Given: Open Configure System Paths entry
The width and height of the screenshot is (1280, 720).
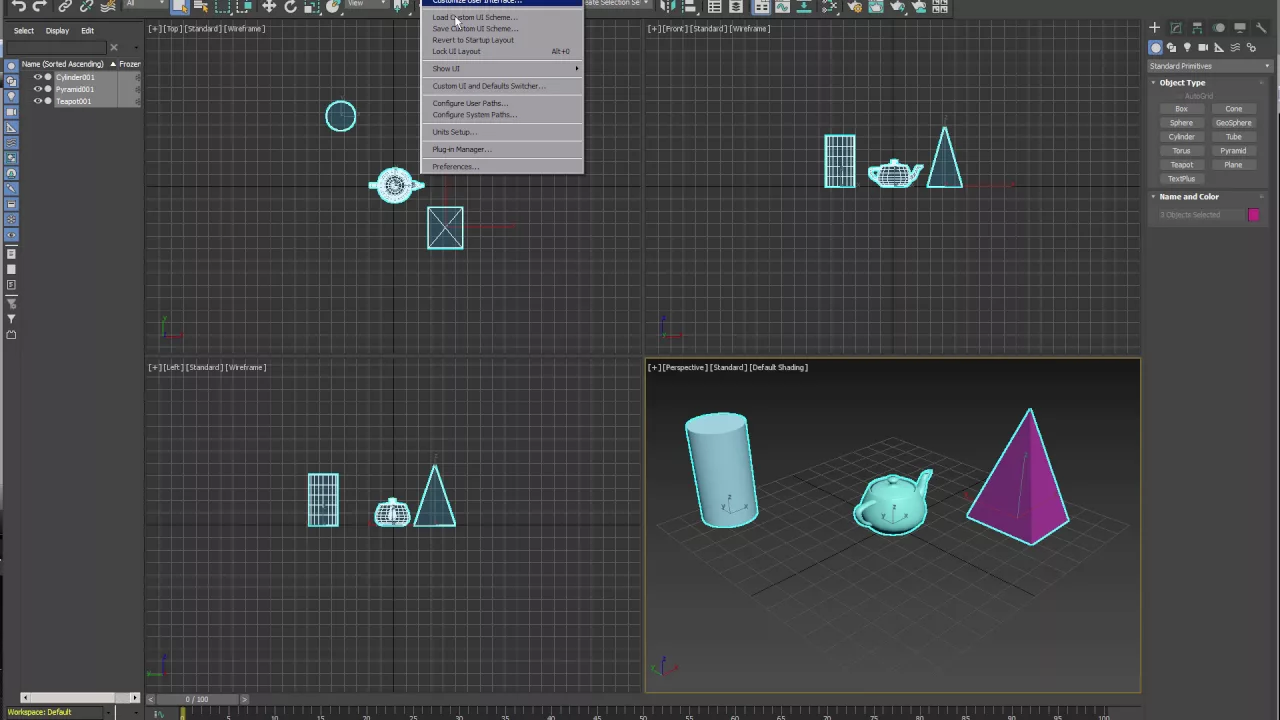Looking at the screenshot, I should click(474, 114).
